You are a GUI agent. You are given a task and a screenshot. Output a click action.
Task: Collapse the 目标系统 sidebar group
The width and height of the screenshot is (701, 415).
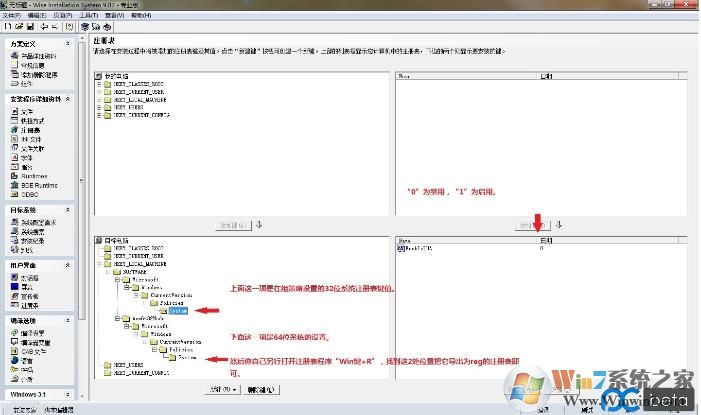coord(68,210)
